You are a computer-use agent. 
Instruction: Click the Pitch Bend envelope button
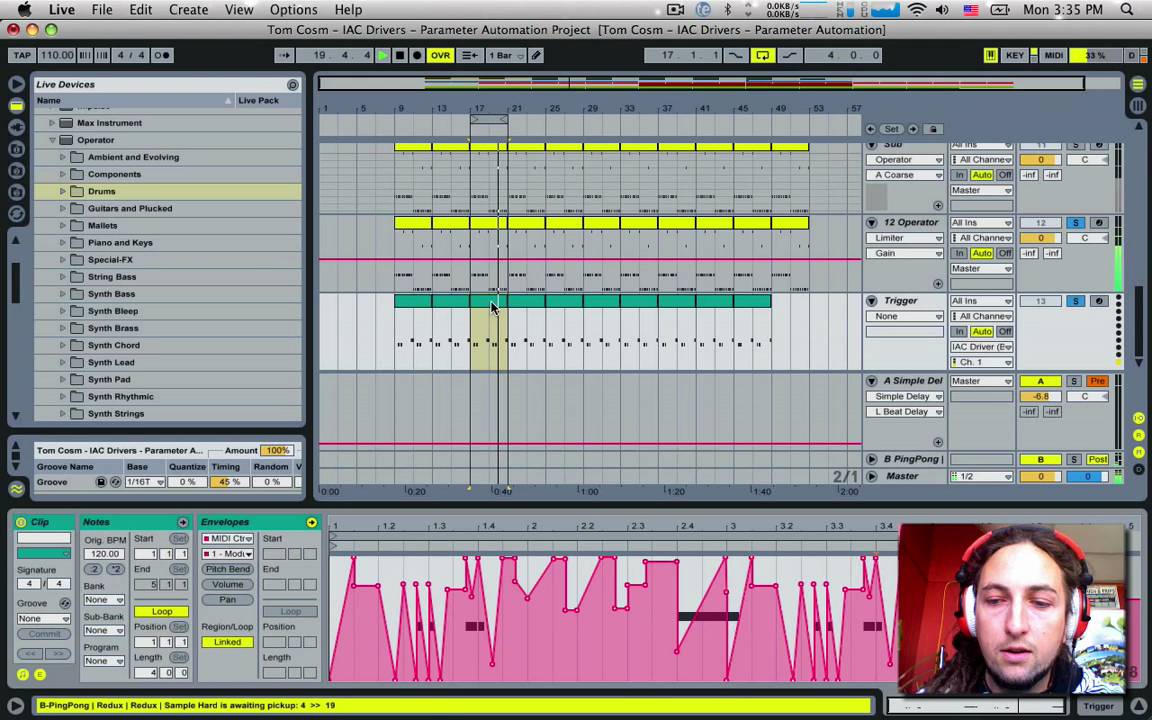pyautogui.click(x=227, y=569)
